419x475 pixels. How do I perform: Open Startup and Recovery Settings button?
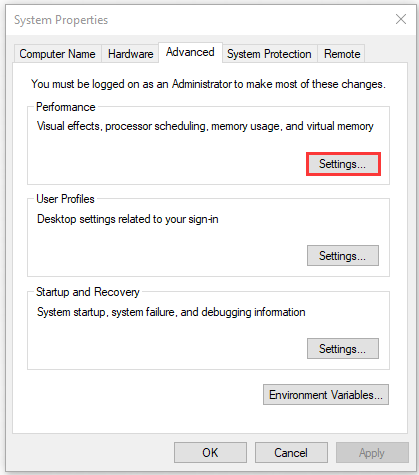coord(343,349)
